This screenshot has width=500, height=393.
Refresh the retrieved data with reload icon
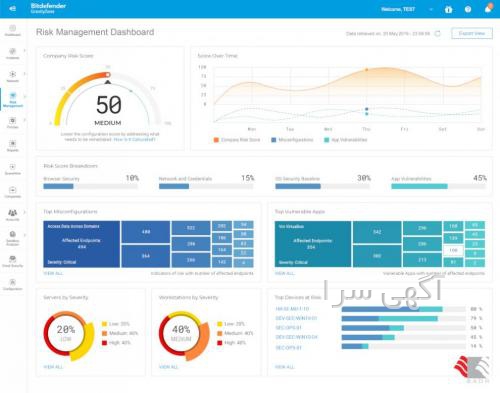point(438,33)
